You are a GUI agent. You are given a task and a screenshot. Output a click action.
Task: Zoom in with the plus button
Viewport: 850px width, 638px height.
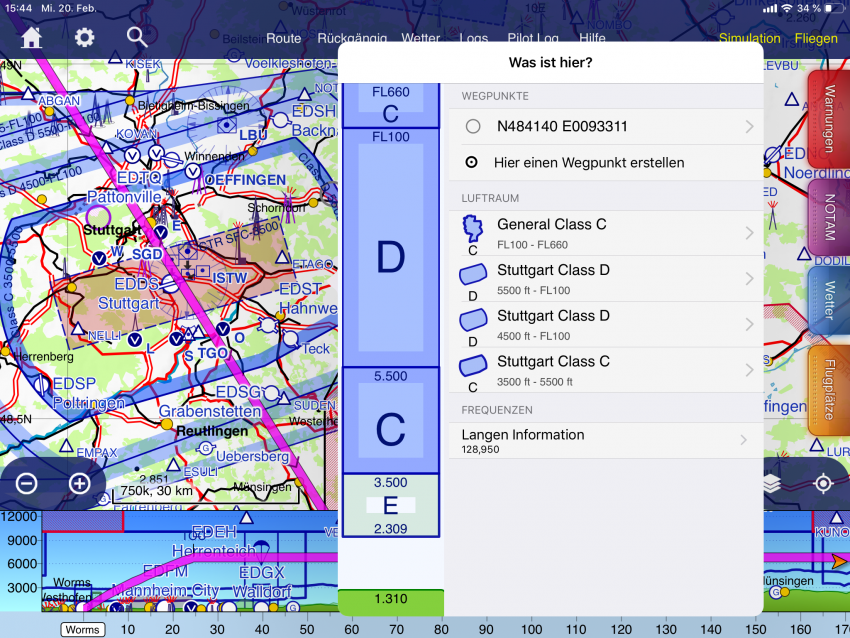79,484
